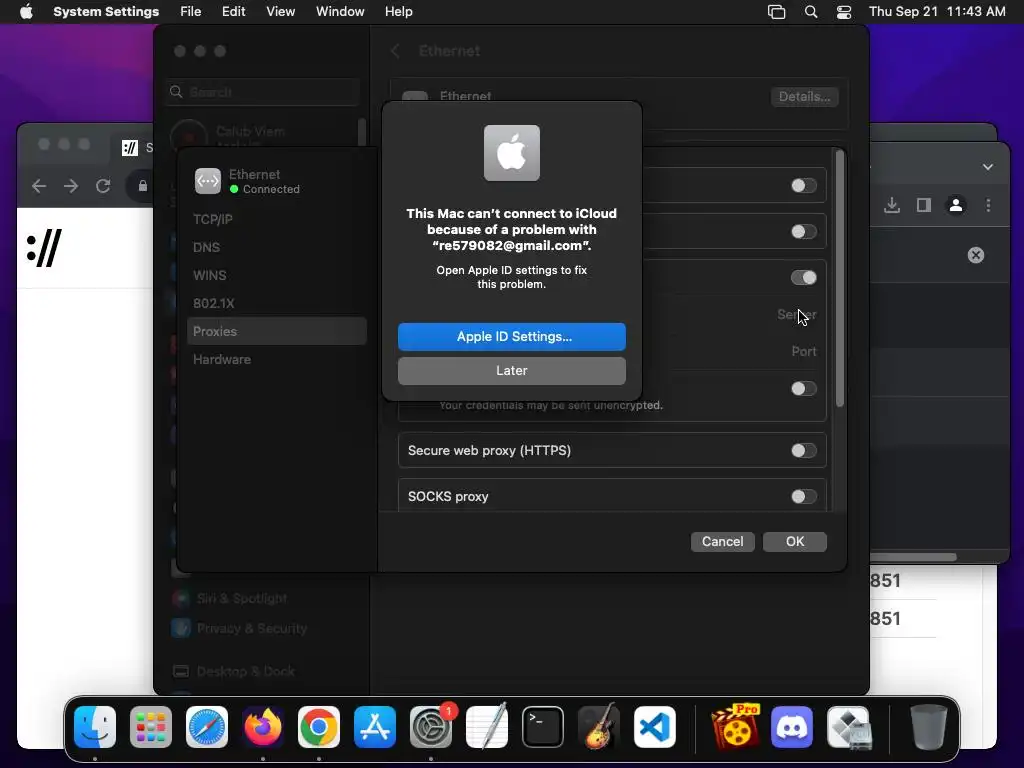Image resolution: width=1024 pixels, height=768 pixels.
Task: Click Apple ID Settings… button
Action: point(511,337)
